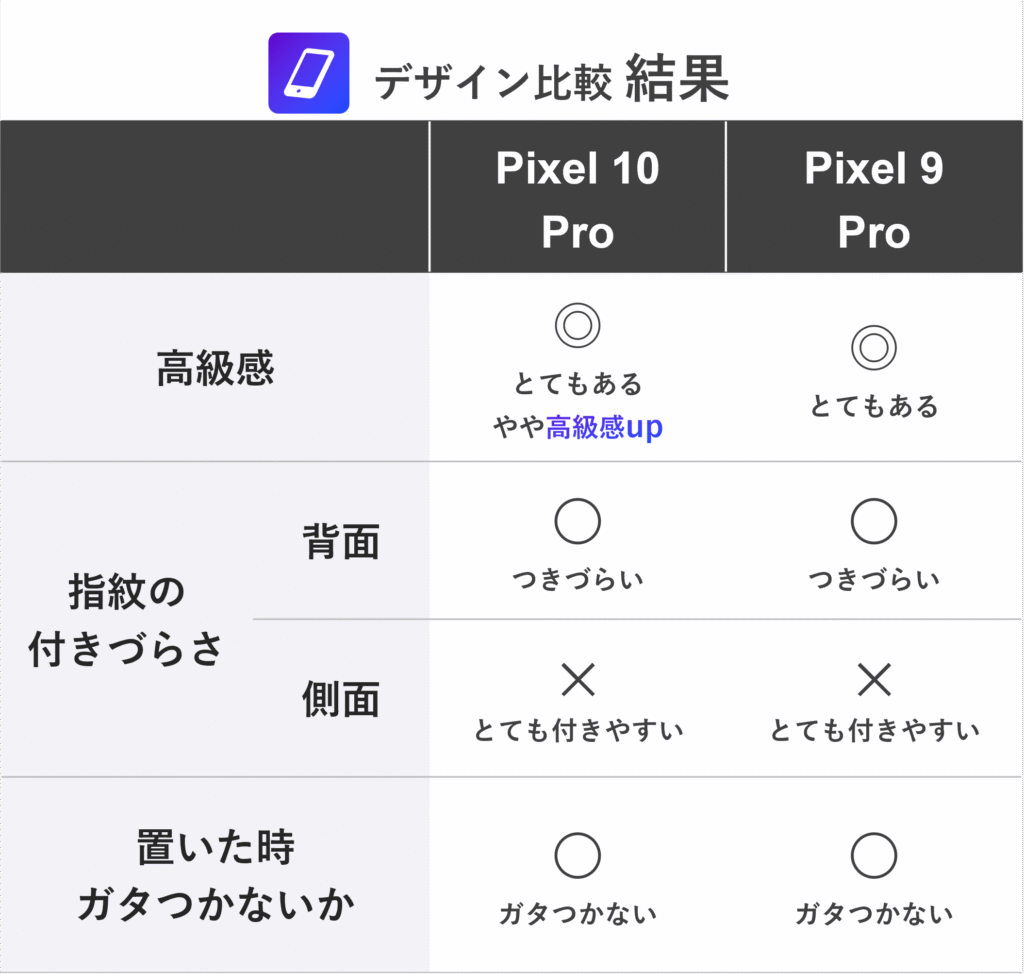Click the 背面 circle for Pixel 9 Pro
This screenshot has width=1024, height=974.
874,520
